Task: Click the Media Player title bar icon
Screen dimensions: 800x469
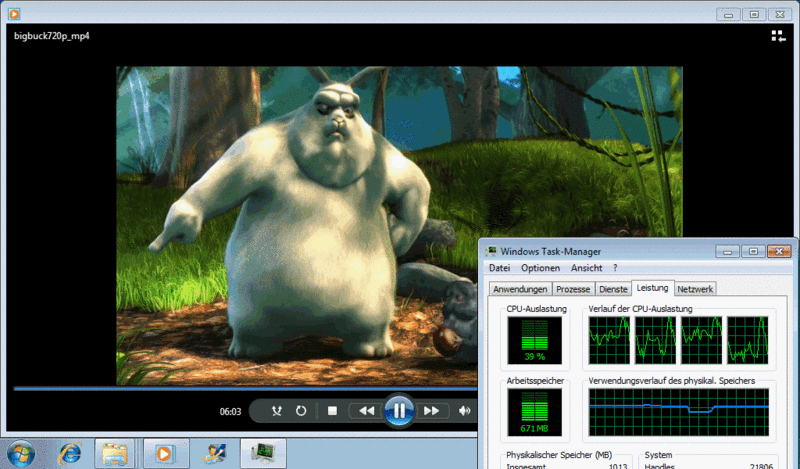Action: (14, 14)
